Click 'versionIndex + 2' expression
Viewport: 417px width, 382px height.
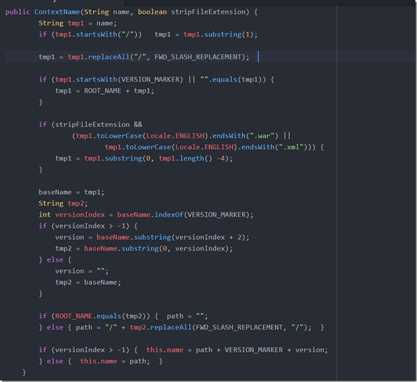click(x=208, y=237)
